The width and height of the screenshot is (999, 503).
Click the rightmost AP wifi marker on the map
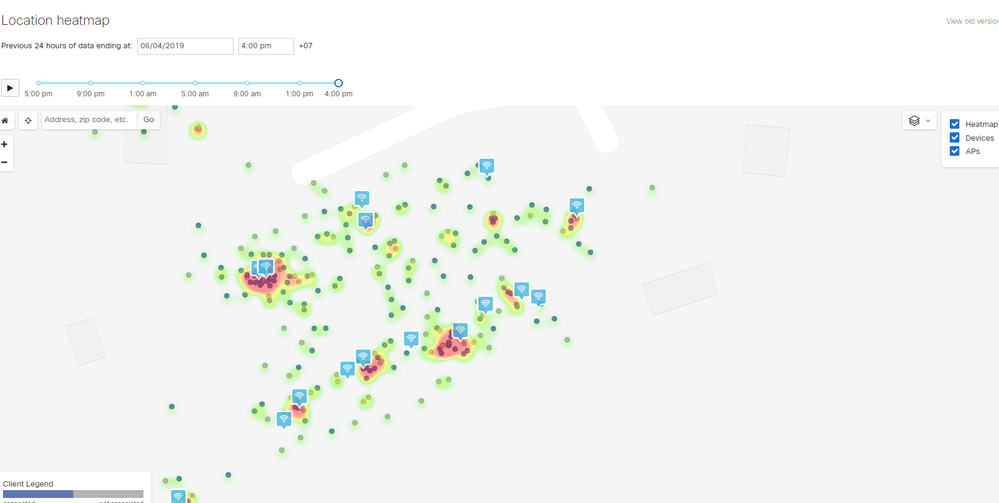[x=576, y=205]
